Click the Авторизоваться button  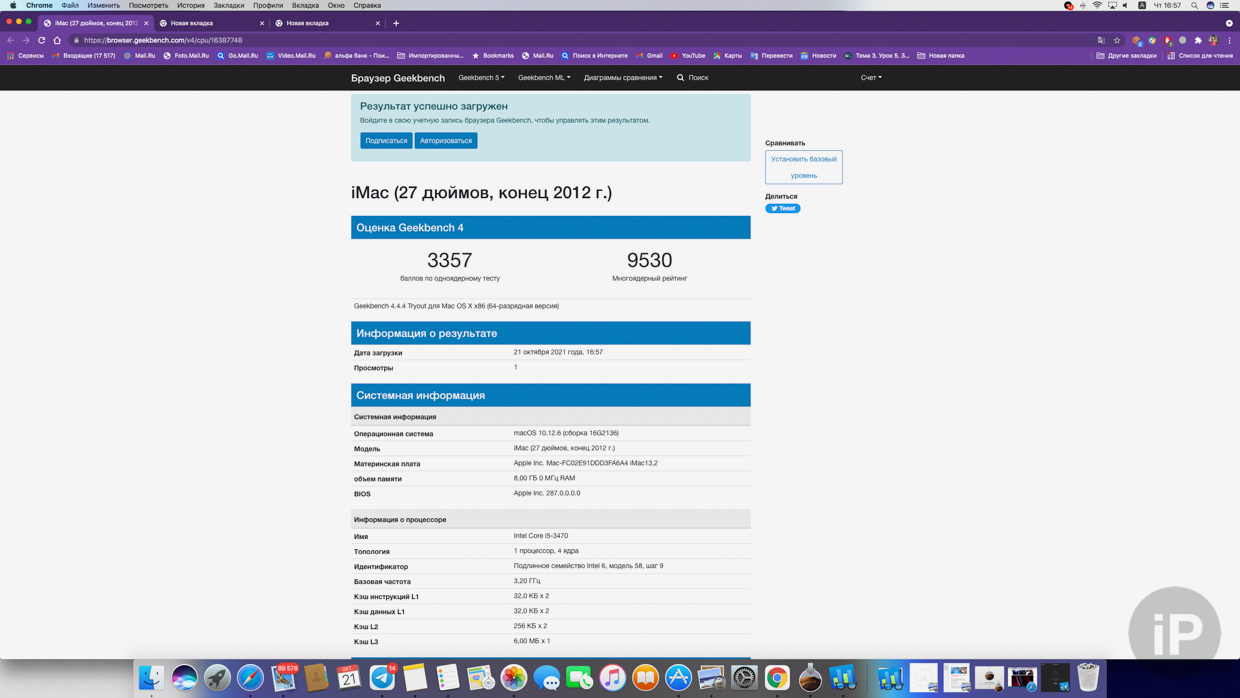(x=446, y=141)
